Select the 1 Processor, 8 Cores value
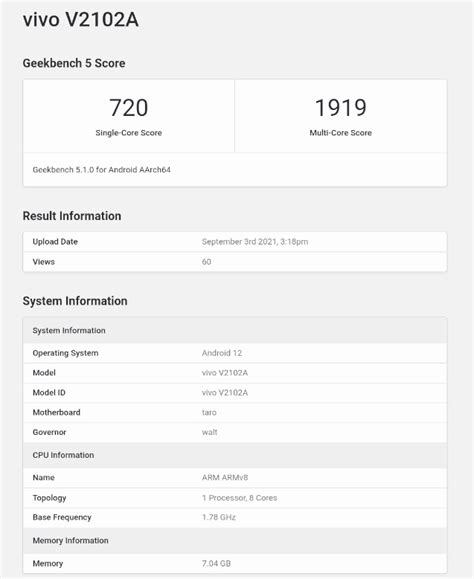474x579 pixels. click(239, 498)
